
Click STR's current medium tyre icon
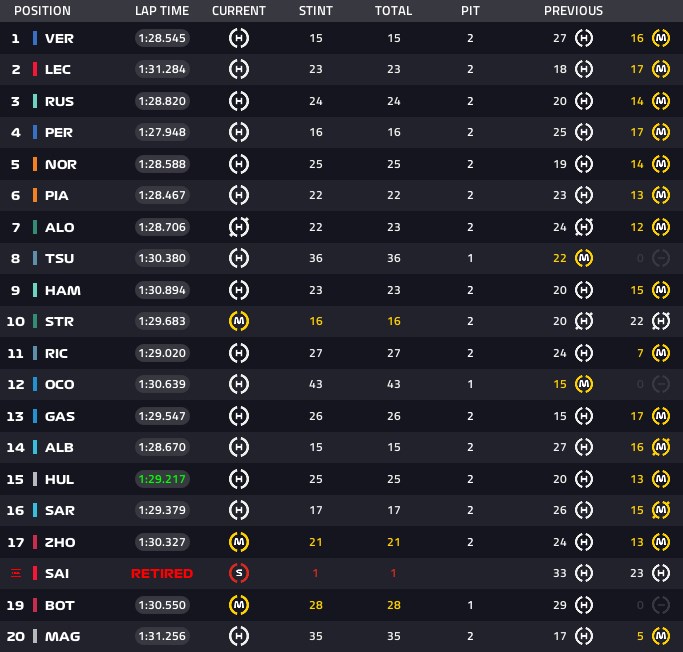[239, 321]
